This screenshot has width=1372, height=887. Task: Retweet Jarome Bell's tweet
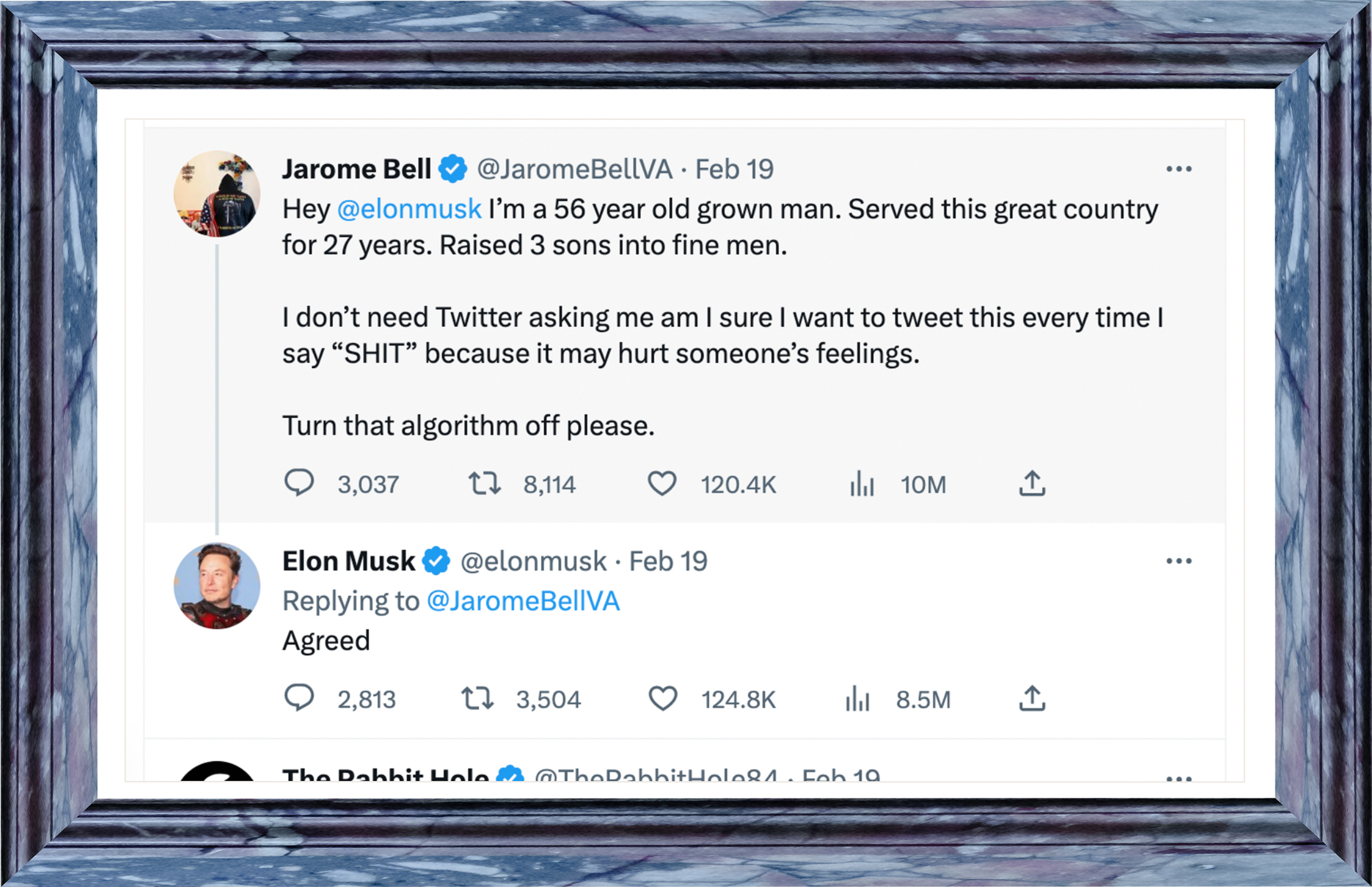pos(485,483)
